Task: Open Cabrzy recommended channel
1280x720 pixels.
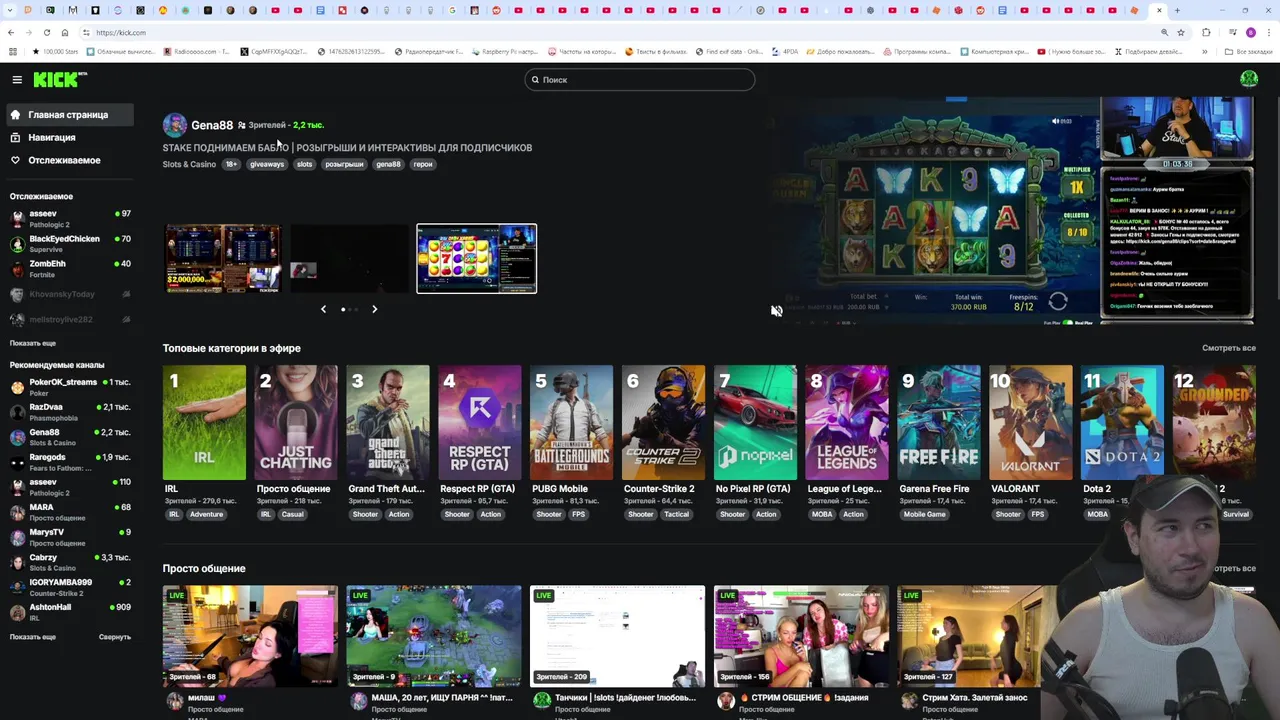Action: click(70, 562)
